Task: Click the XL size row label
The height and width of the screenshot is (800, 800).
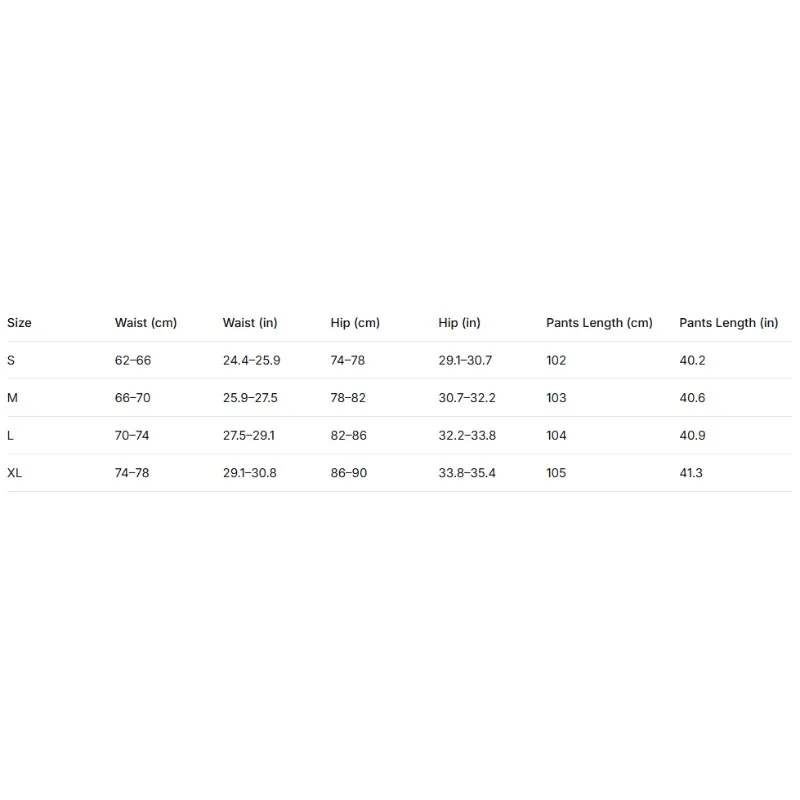Action: 14,473
